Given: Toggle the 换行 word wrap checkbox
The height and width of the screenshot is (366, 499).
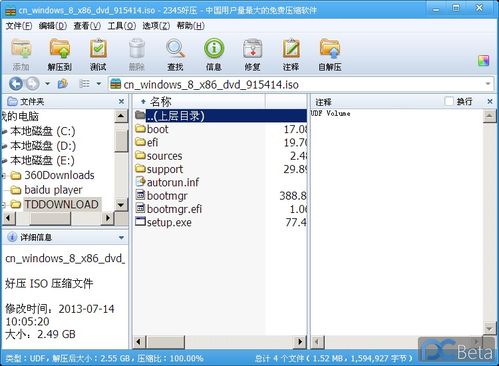Looking at the screenshot, I should point(449,101).
